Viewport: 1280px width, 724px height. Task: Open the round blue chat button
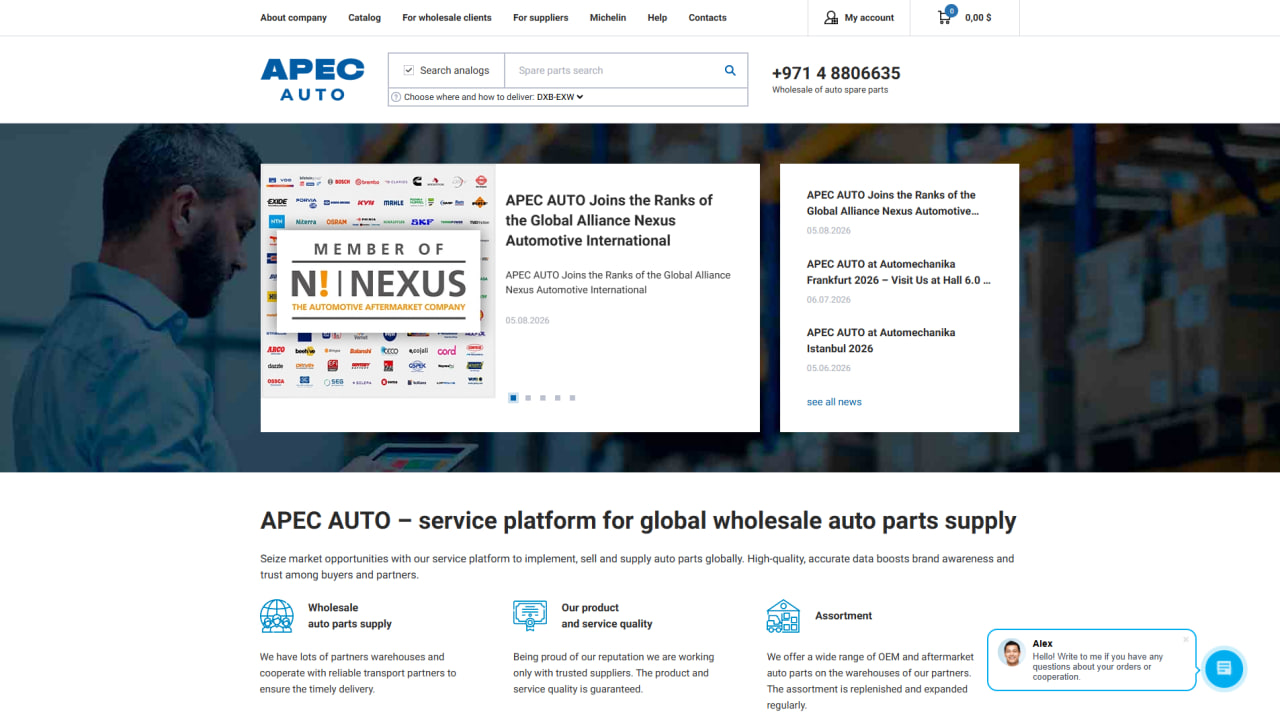point(1224,668)
